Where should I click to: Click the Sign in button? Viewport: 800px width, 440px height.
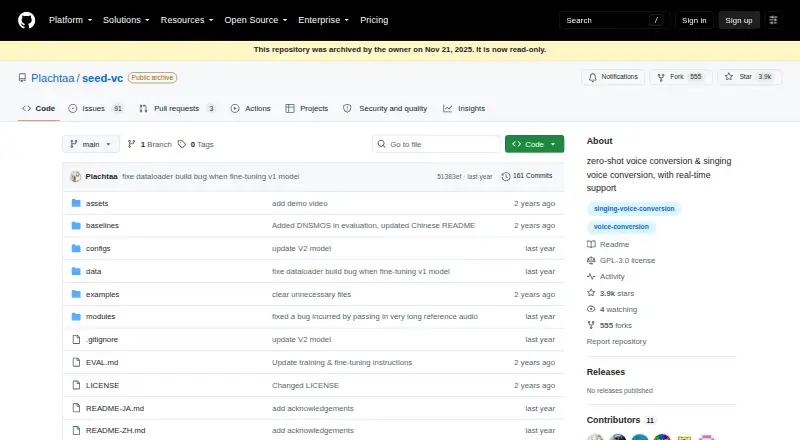694,20
